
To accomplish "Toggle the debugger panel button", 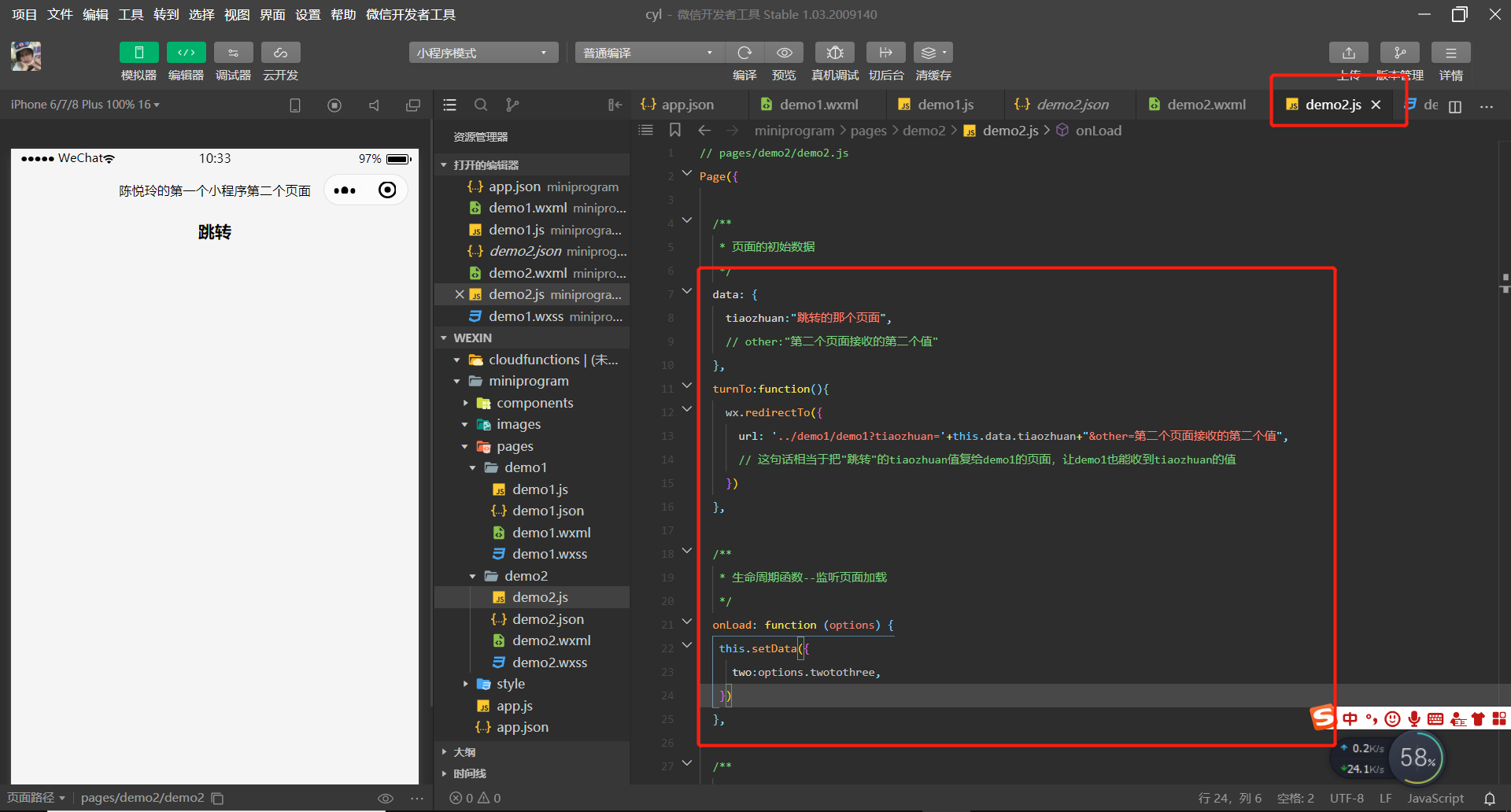I will 233,53.
